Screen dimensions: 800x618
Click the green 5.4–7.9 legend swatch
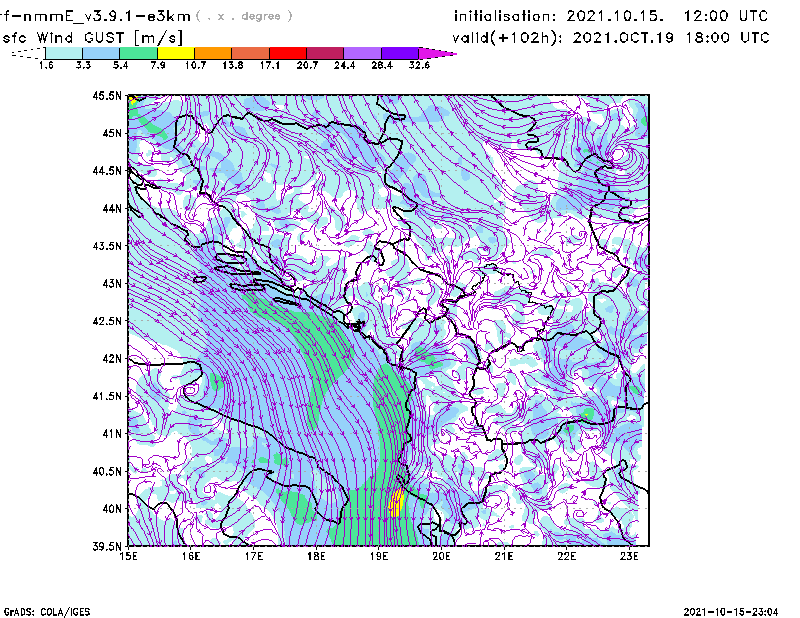(x=139, y=53)
